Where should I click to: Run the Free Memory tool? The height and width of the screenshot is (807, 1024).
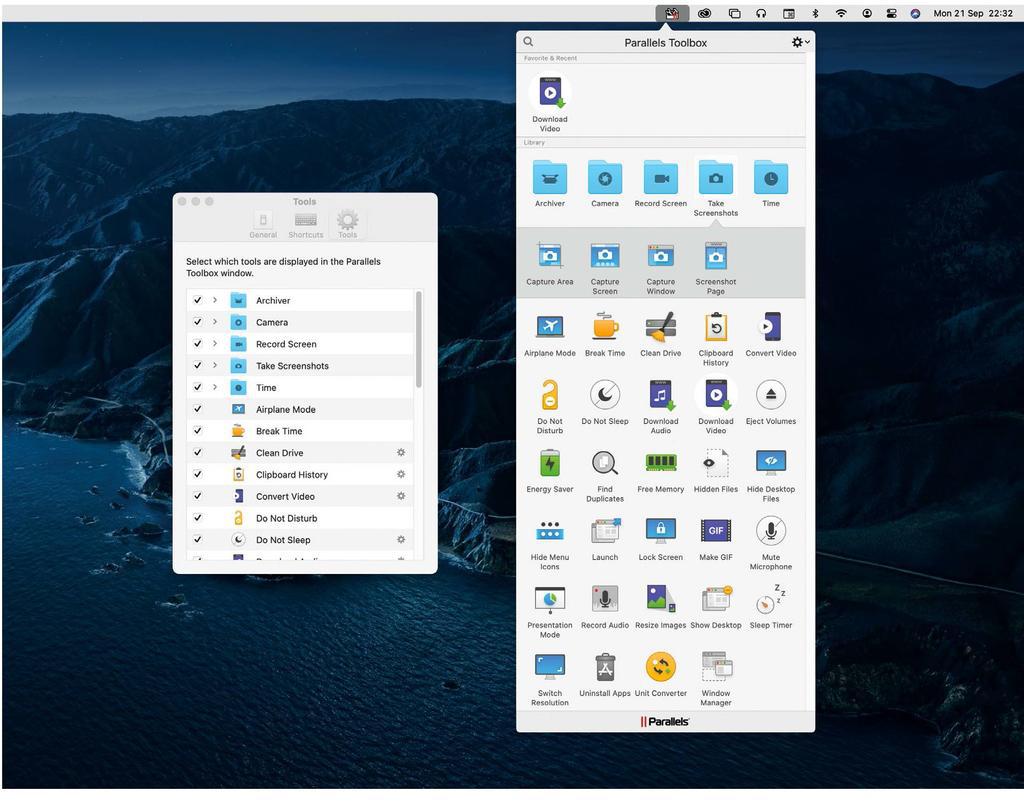pos(660,463)
